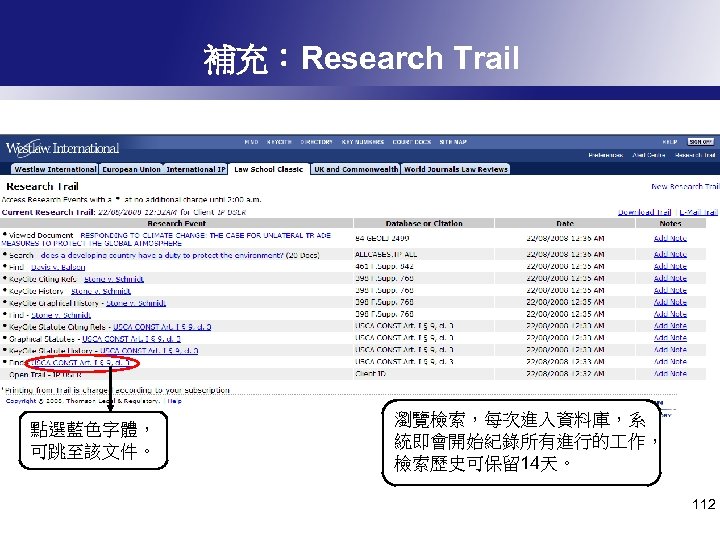Add Note for Find Stone v. Schmidt row
Image resolution: width=720 pixels, height=540 pixels.
(670, 314)
